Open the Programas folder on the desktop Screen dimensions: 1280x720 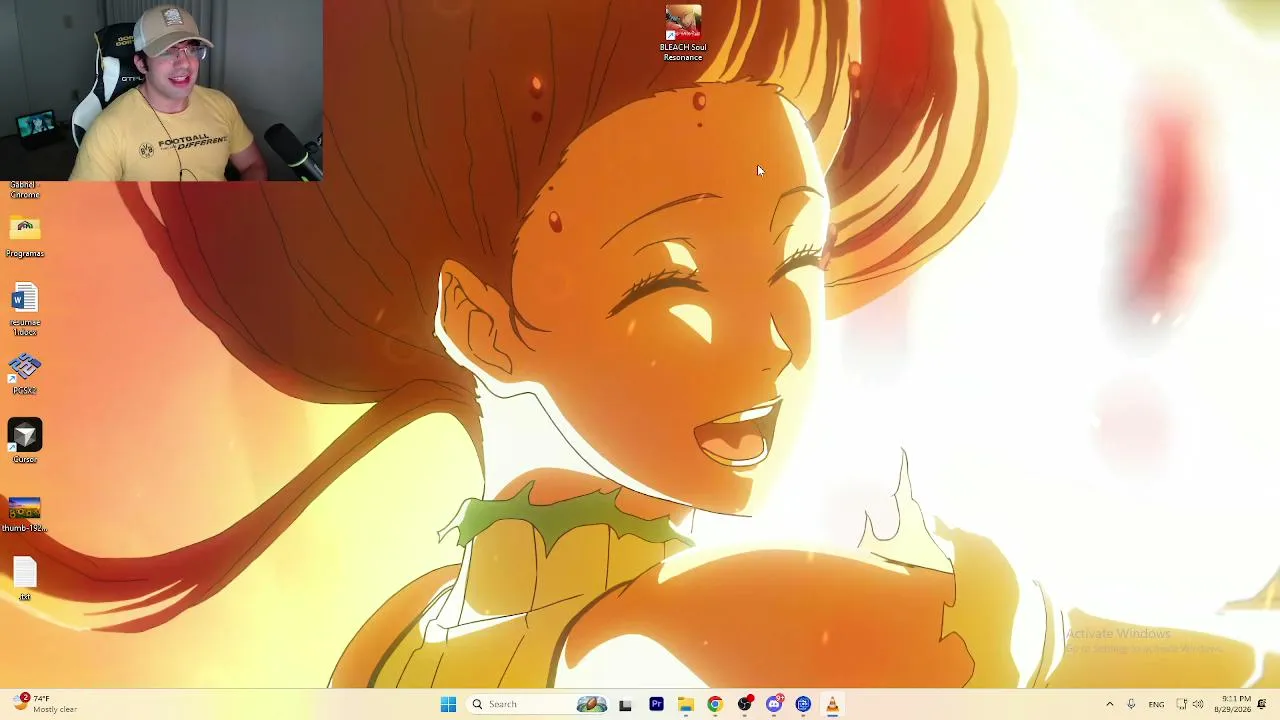click(25, 237)
